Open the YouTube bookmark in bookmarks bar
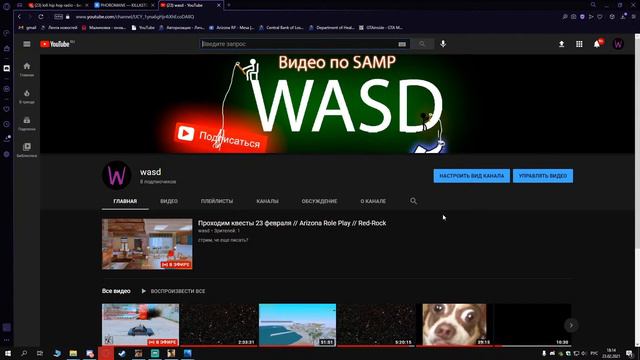Image resolution: width=640 pixels, height=360 pixels. [x=143, y=28]
